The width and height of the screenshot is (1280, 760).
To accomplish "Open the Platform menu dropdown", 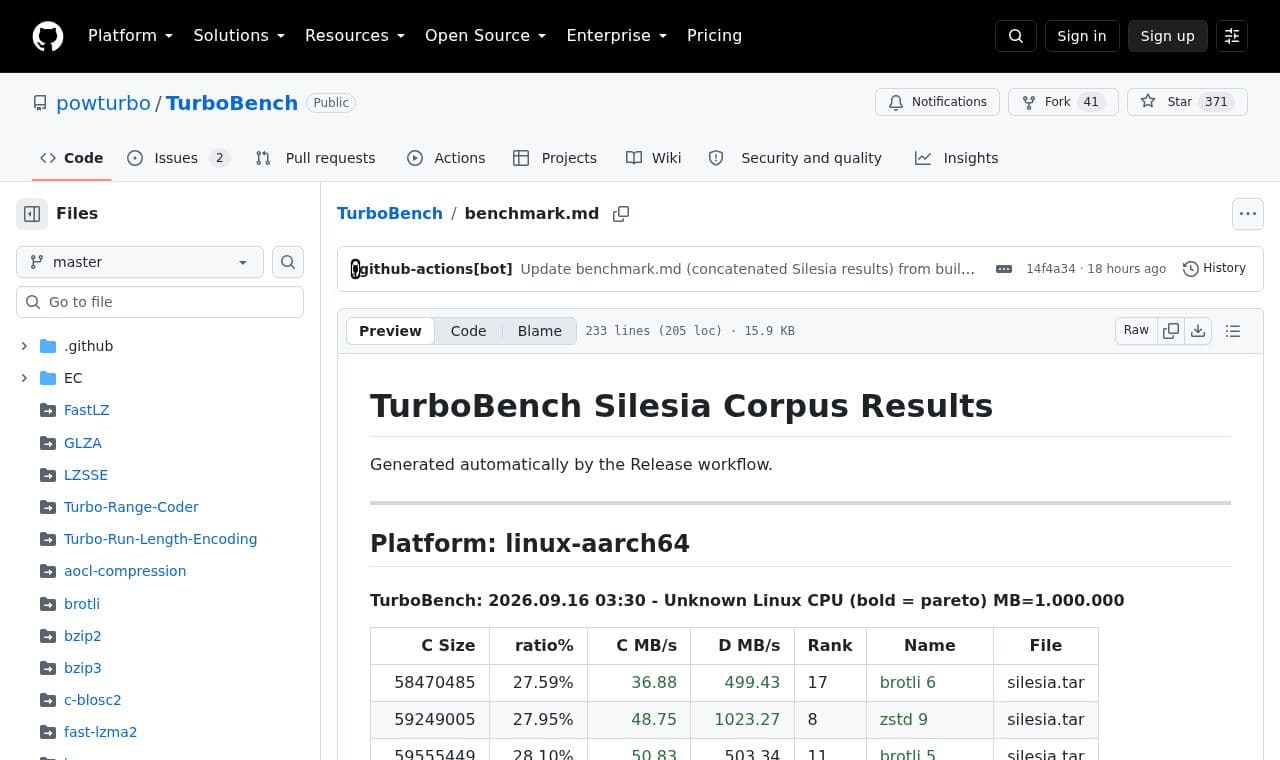I will [x=130, y=36].
